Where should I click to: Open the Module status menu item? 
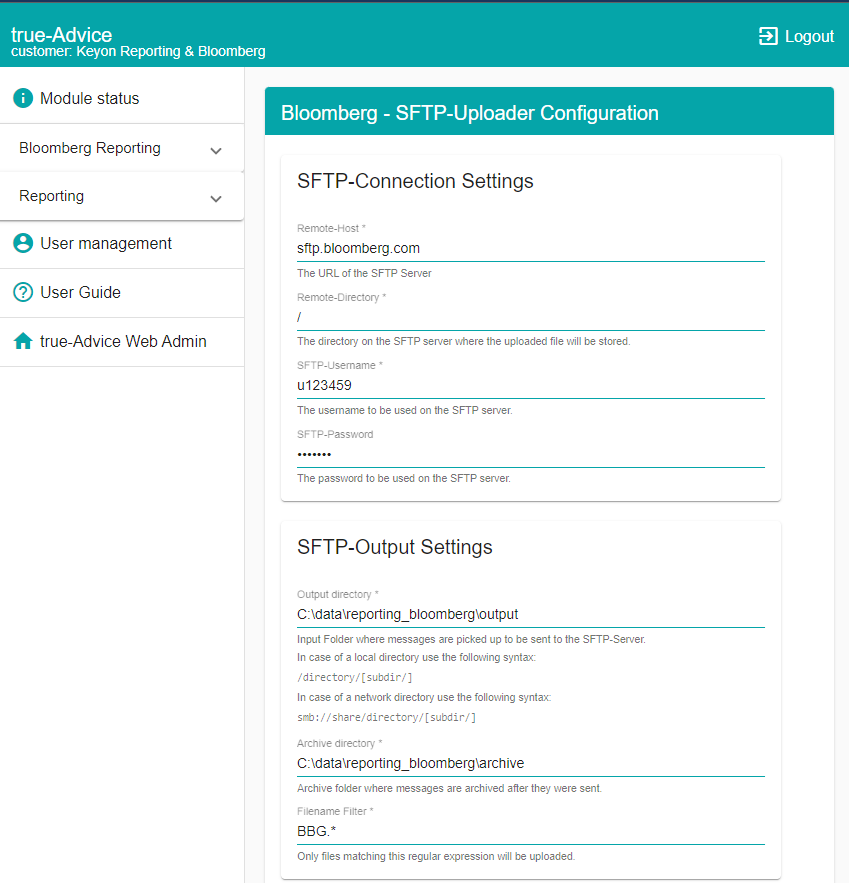click(x=122, y=99)
